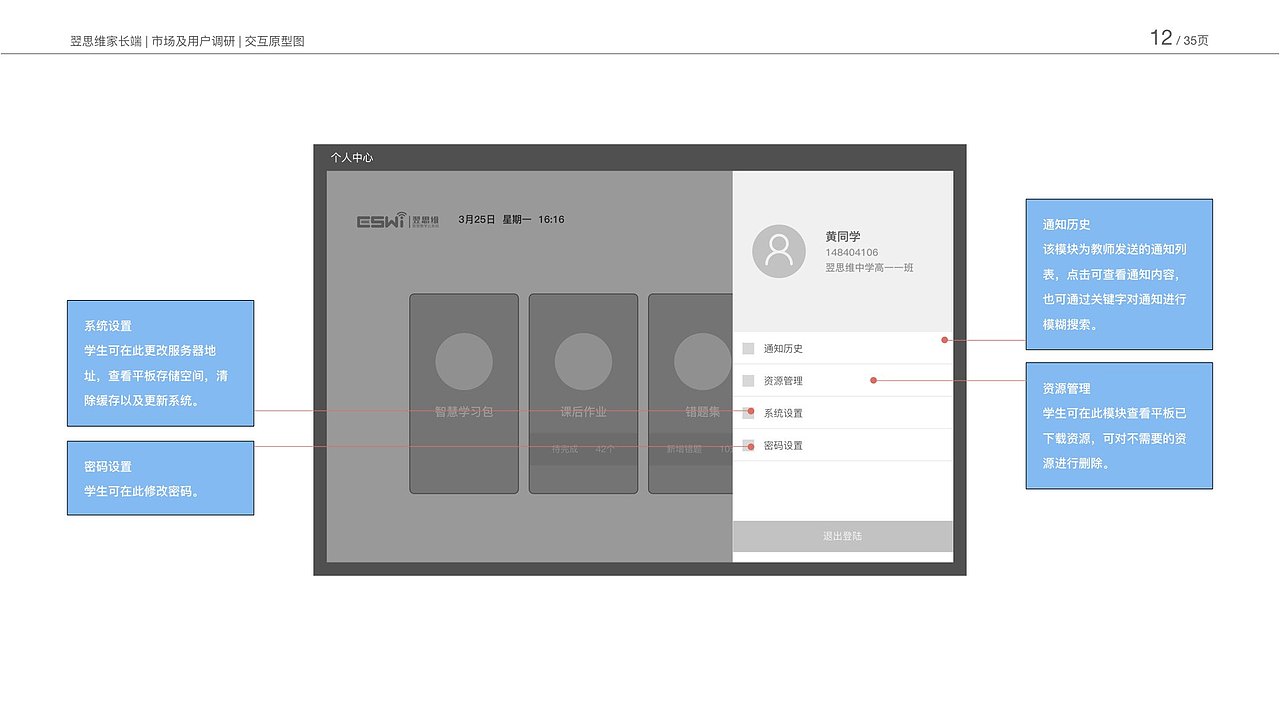This screenshot has height=720, width=1280.
Task: Open the 课后作业 card
Action: click(x=583, y=393)
